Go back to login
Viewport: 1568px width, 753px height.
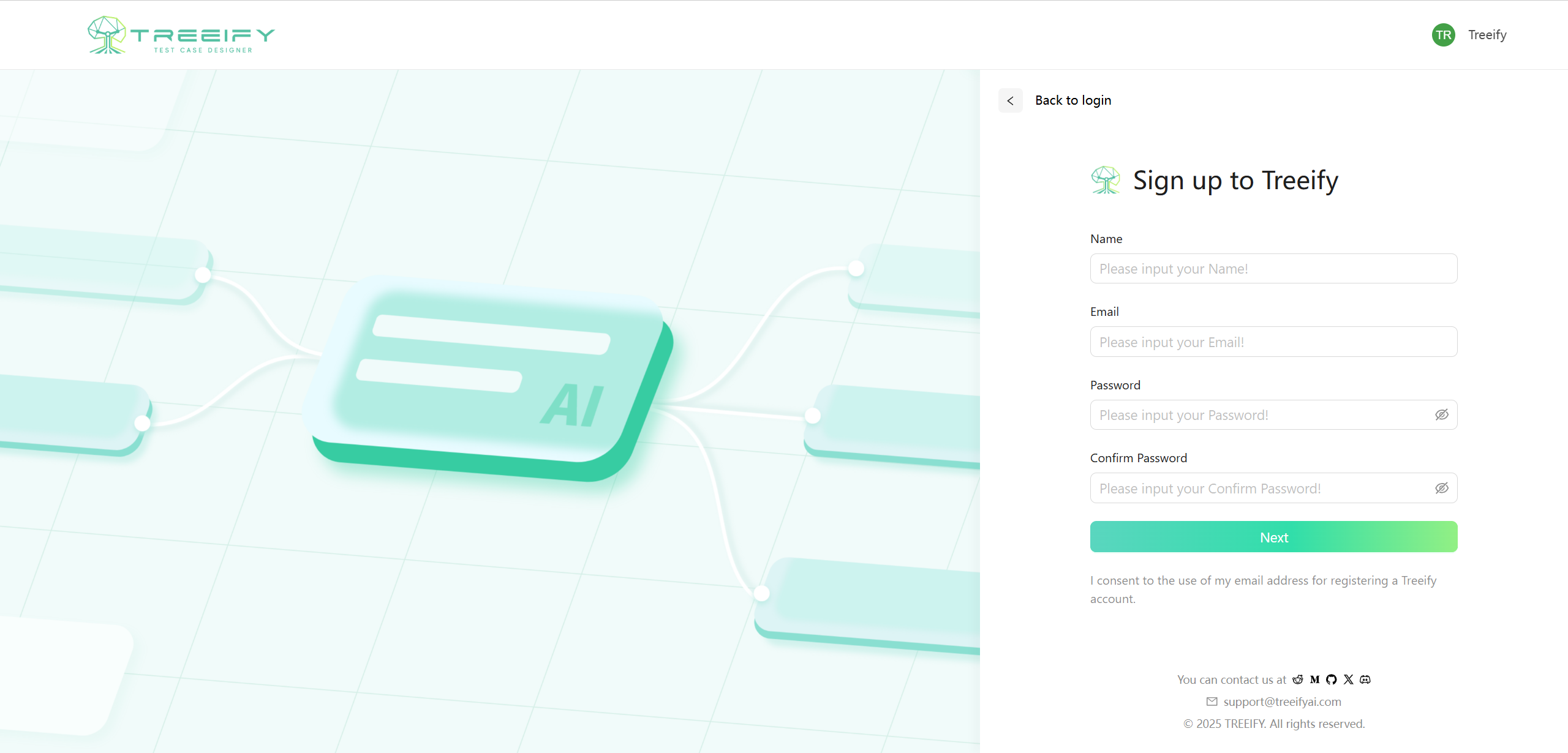(x=1072, y=100)
